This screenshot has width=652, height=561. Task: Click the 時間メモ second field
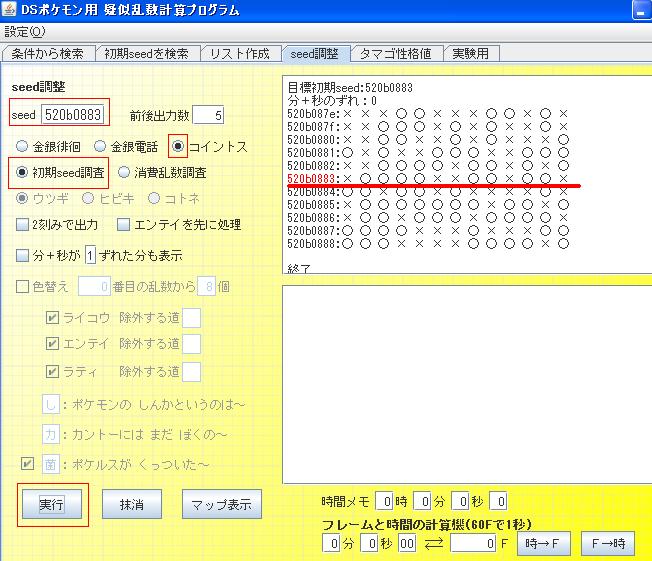pos(460,501)
